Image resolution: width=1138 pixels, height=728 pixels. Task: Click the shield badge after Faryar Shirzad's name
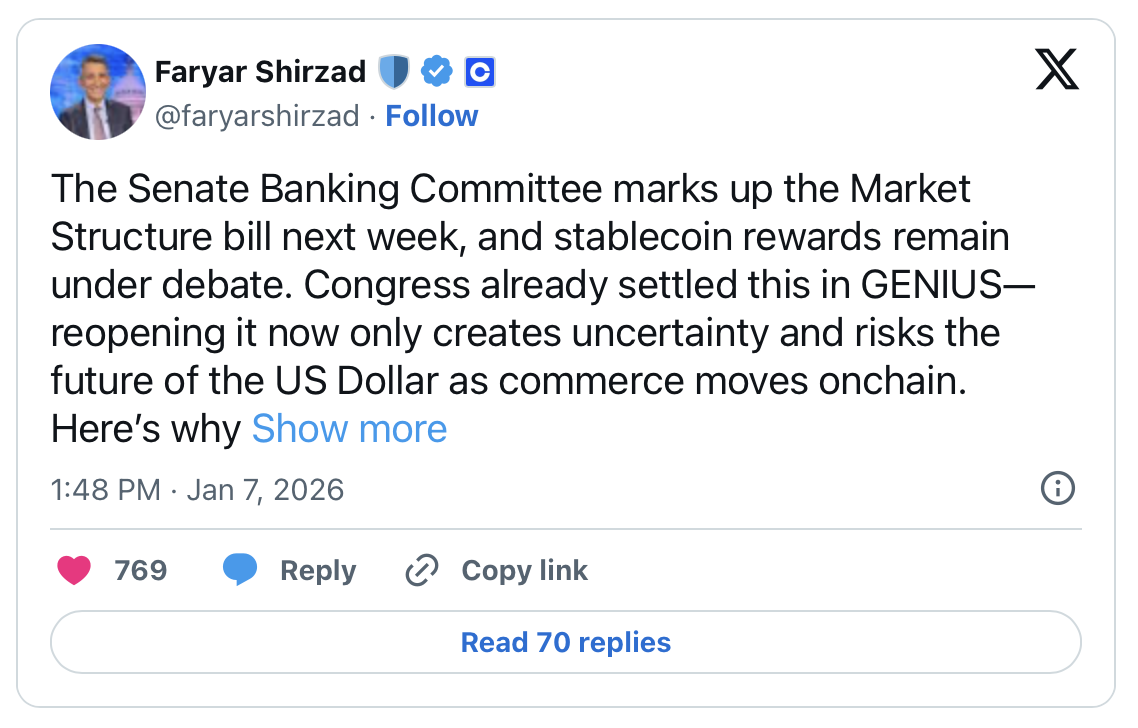pos(396,71)
